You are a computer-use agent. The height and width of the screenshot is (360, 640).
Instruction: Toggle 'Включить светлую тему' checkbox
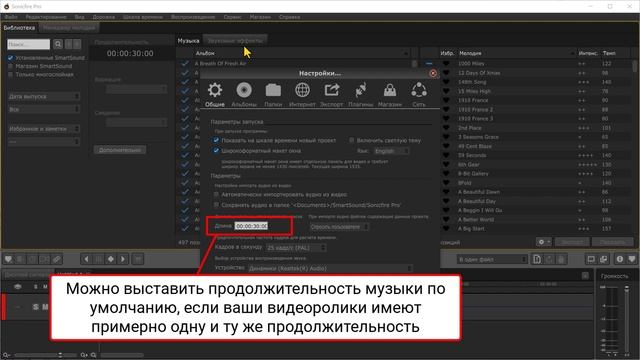(351, 140)
